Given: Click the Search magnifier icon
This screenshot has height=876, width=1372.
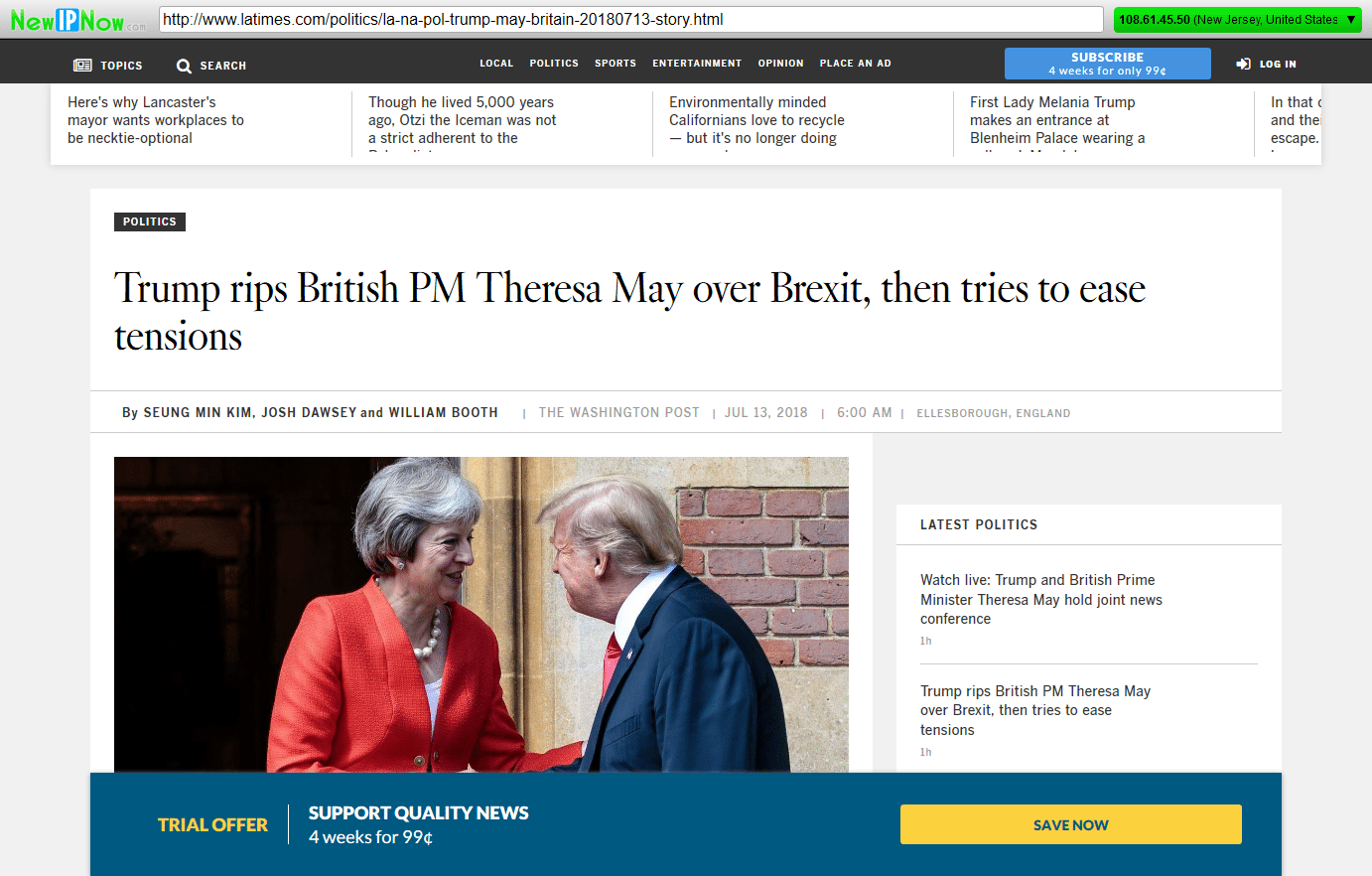Looking at the screenshot, I should (x=184, y=66).
